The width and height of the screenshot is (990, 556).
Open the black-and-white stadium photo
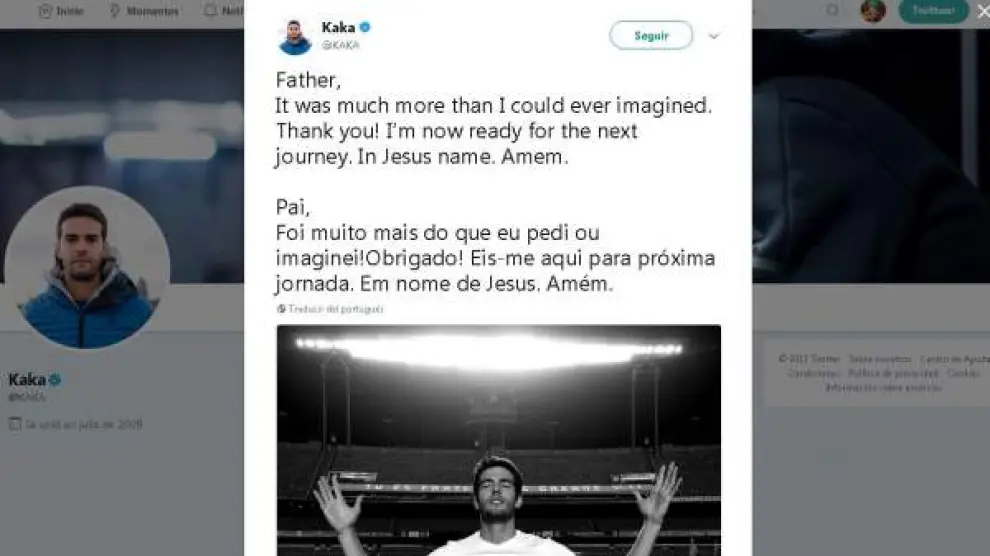point(498,440)
